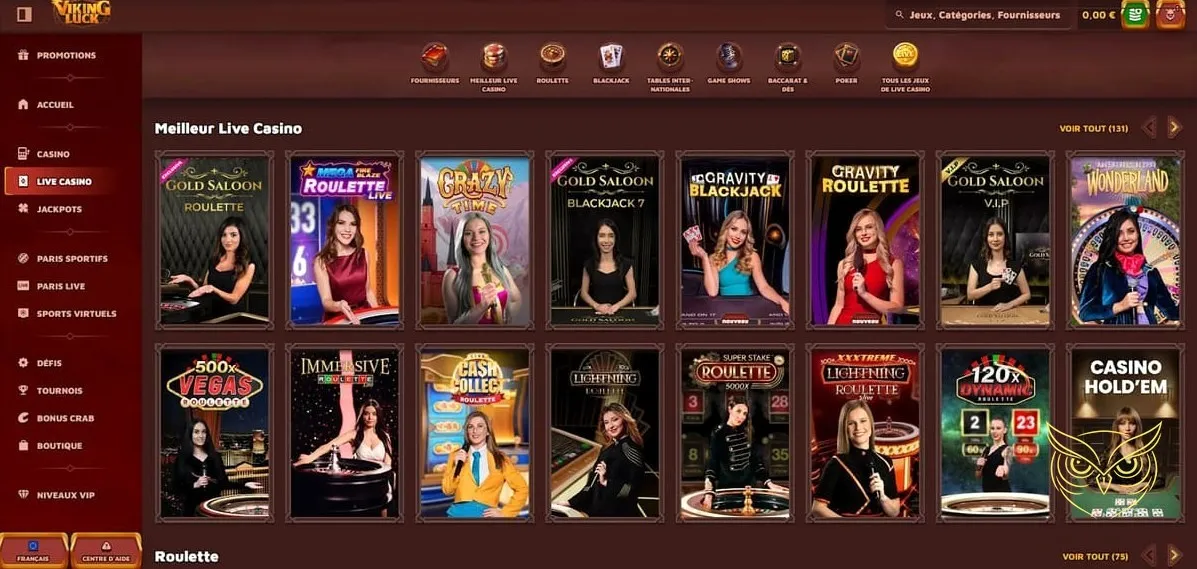This screenshot has width=1197, height=569.
Task: Open the user avatar profile icon
Action: 1170,15
